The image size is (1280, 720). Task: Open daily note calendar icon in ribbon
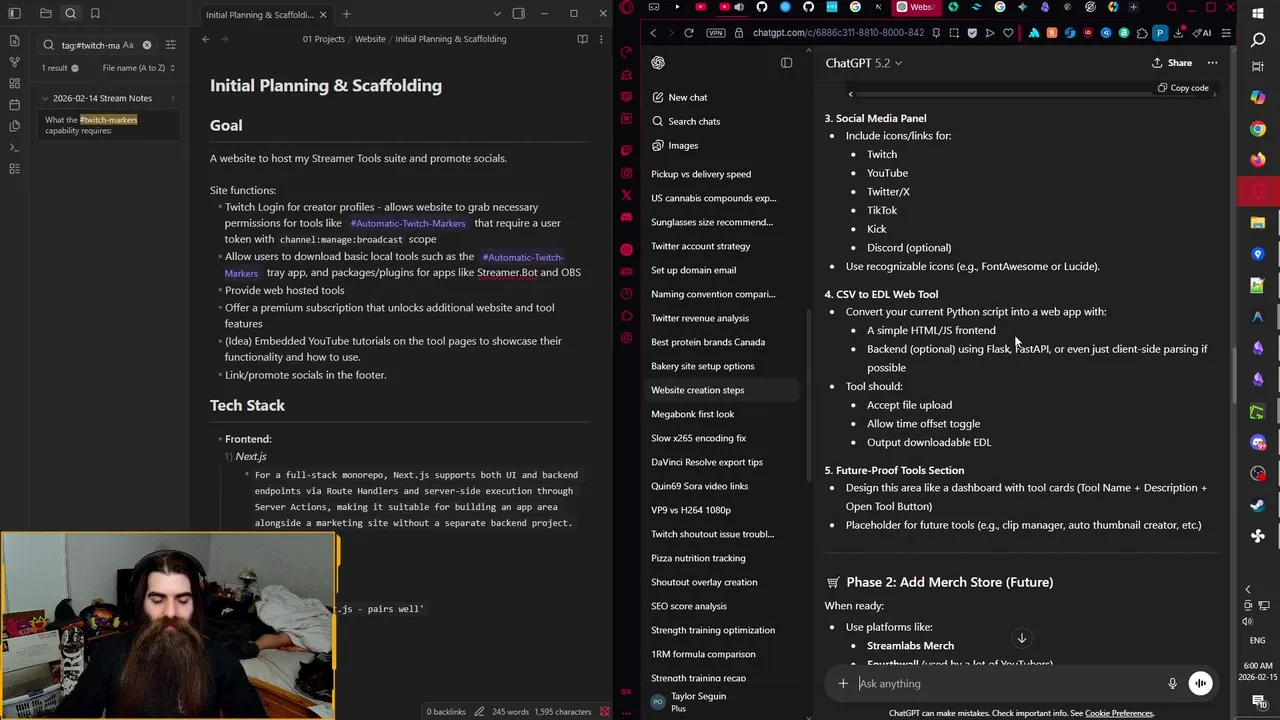click(x=14, y=105)
